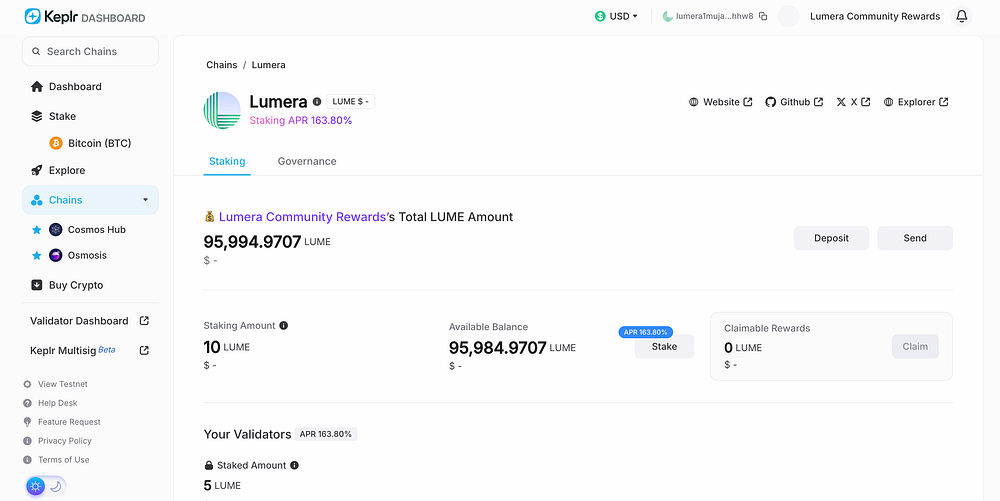Click the Help Desk question icon
The width and height of the screenshot is (1000, 501).
coord(27,403)
